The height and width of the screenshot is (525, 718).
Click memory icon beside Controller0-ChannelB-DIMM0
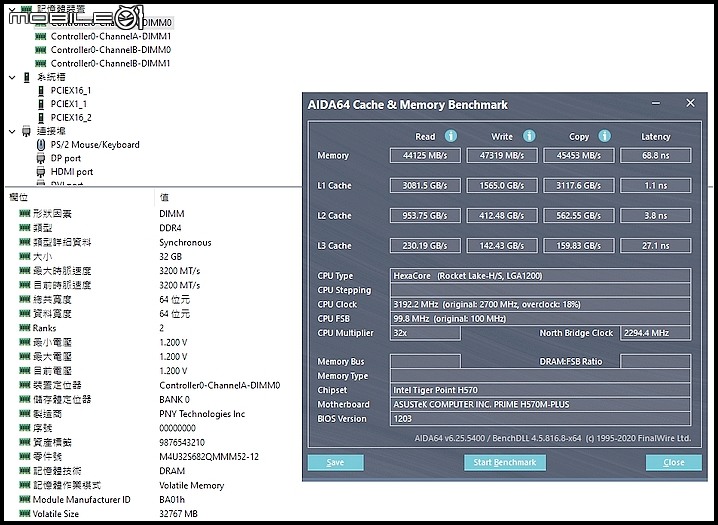(x=41, y=49)
